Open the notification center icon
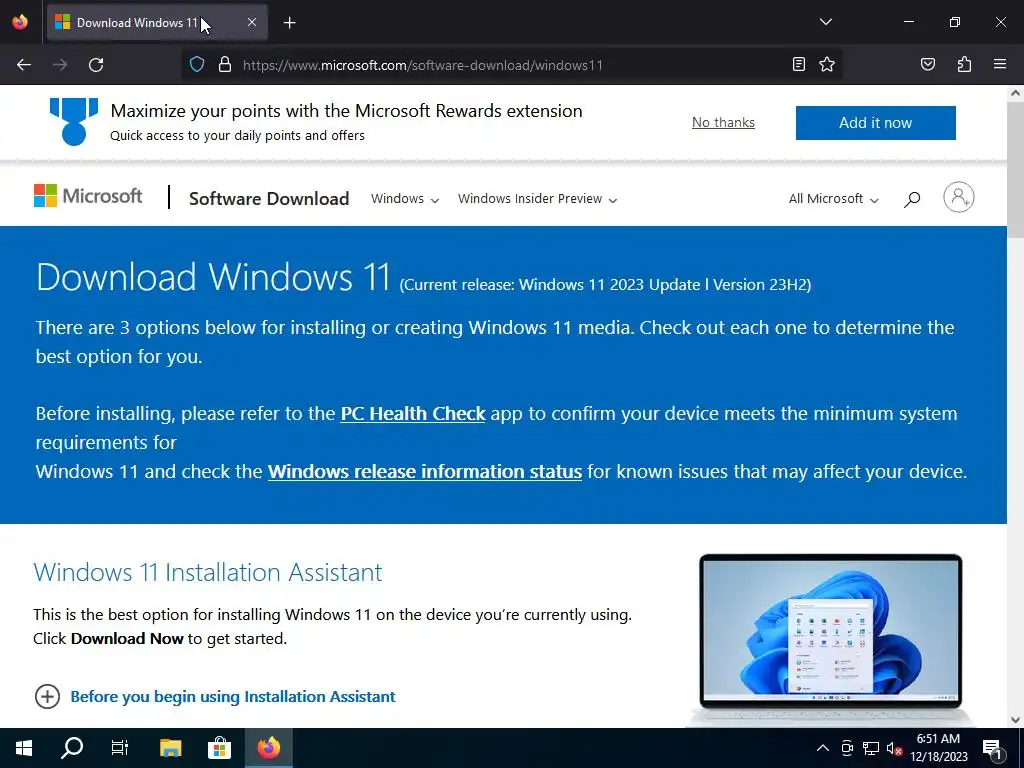1024x768 pixels. click(x=992, y=748)
